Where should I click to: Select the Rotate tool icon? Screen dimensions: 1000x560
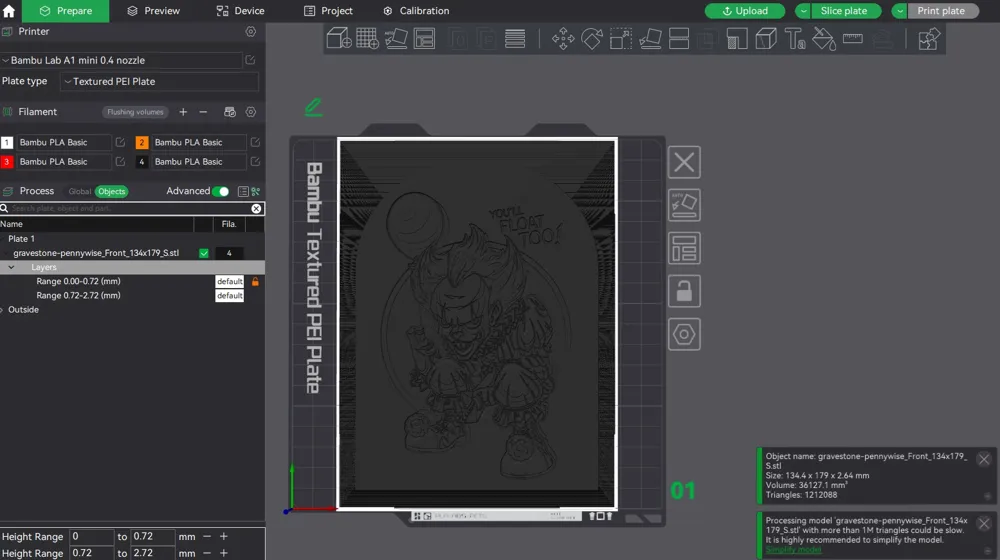point(592,38)
